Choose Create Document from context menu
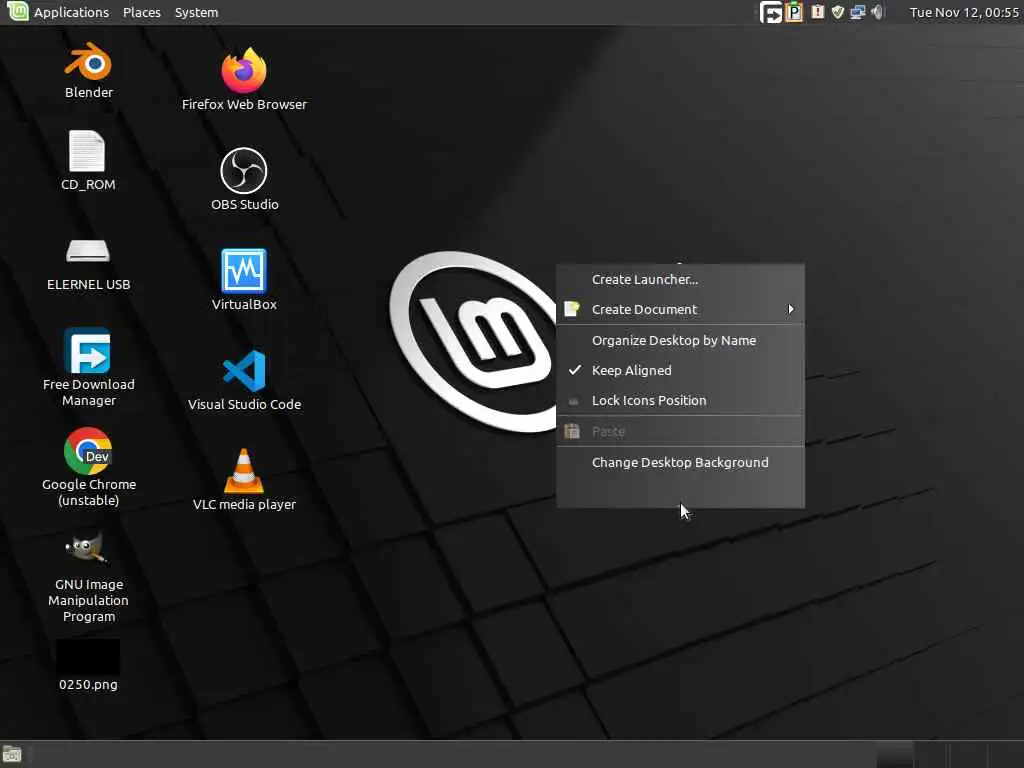This screenshot has height=768, width=1024. tap(680, 310)
